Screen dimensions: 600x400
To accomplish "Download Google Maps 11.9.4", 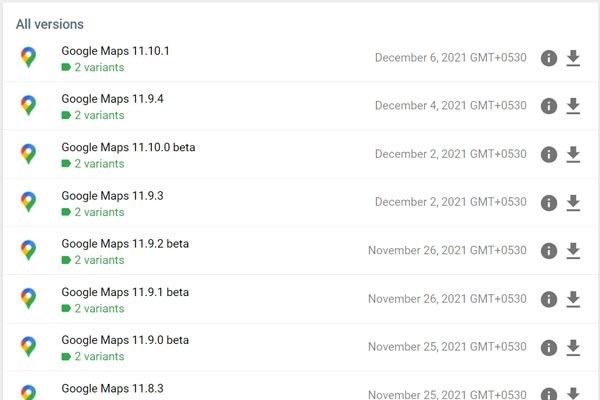I will [x=573, y=106].
